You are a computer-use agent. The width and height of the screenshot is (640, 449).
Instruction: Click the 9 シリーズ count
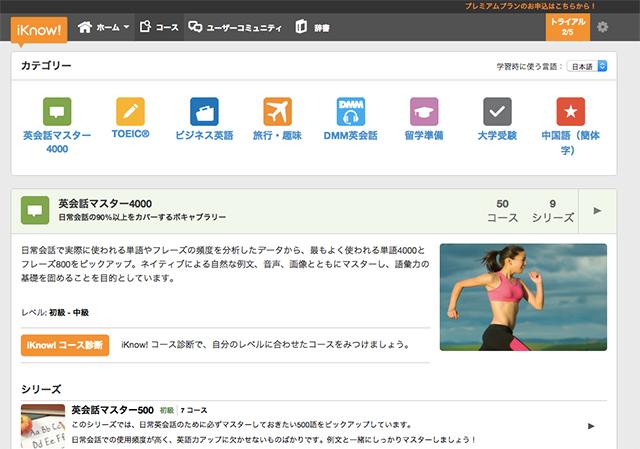553,211
